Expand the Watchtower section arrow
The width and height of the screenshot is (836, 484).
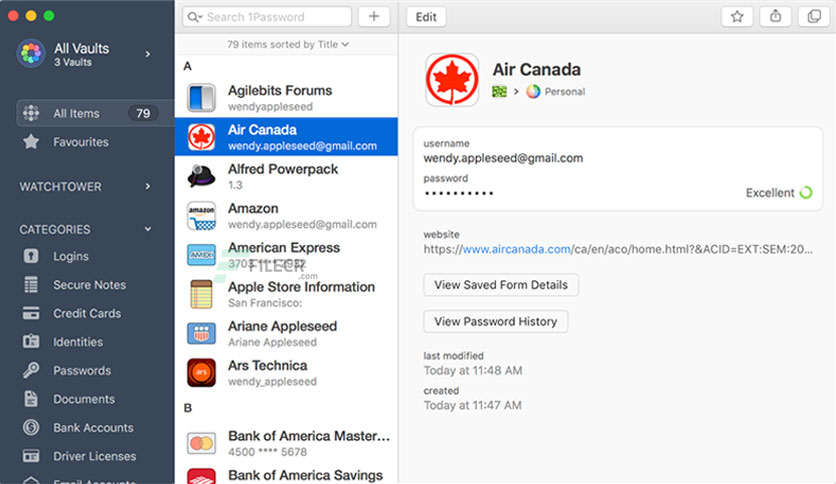pos(148,186)
